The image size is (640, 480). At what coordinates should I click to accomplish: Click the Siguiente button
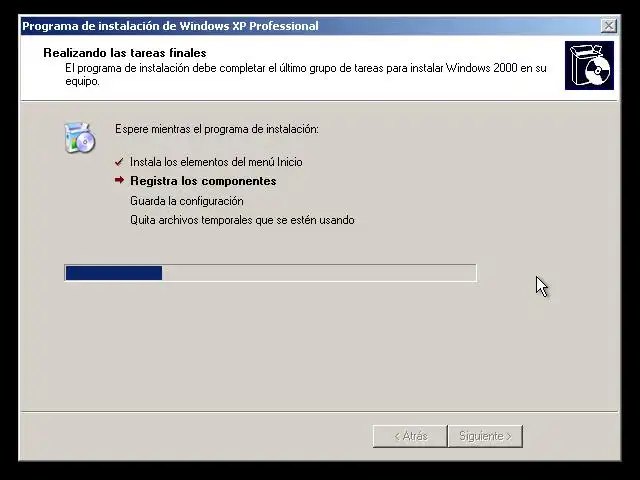(485, 436)
